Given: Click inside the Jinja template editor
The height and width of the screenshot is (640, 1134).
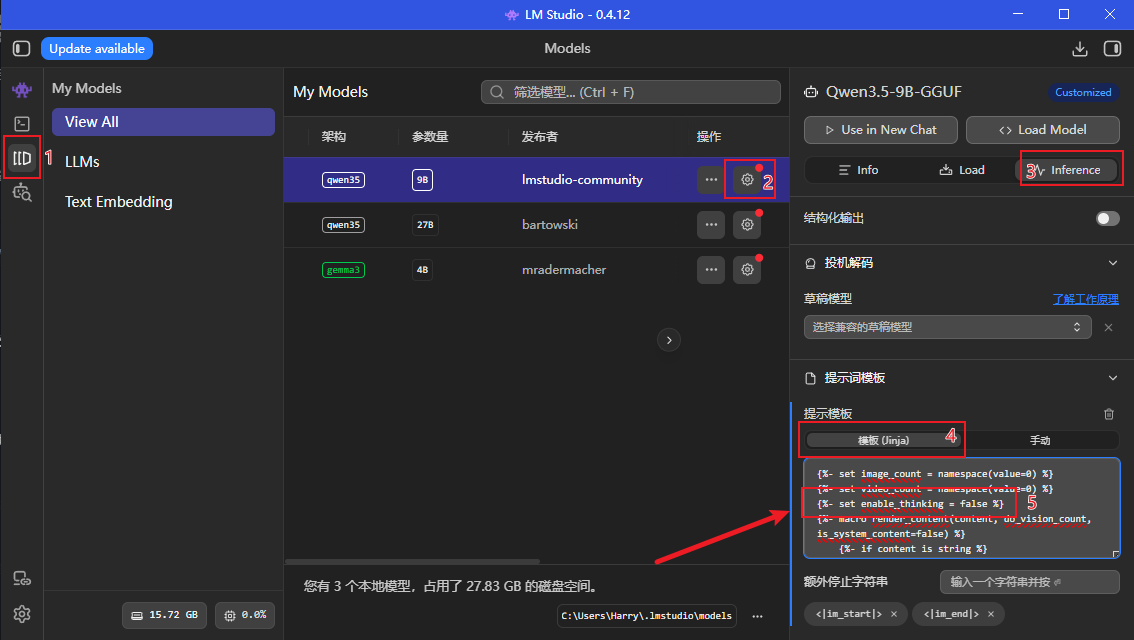Looking at the screenshot, I should click(x=962, y=508).
